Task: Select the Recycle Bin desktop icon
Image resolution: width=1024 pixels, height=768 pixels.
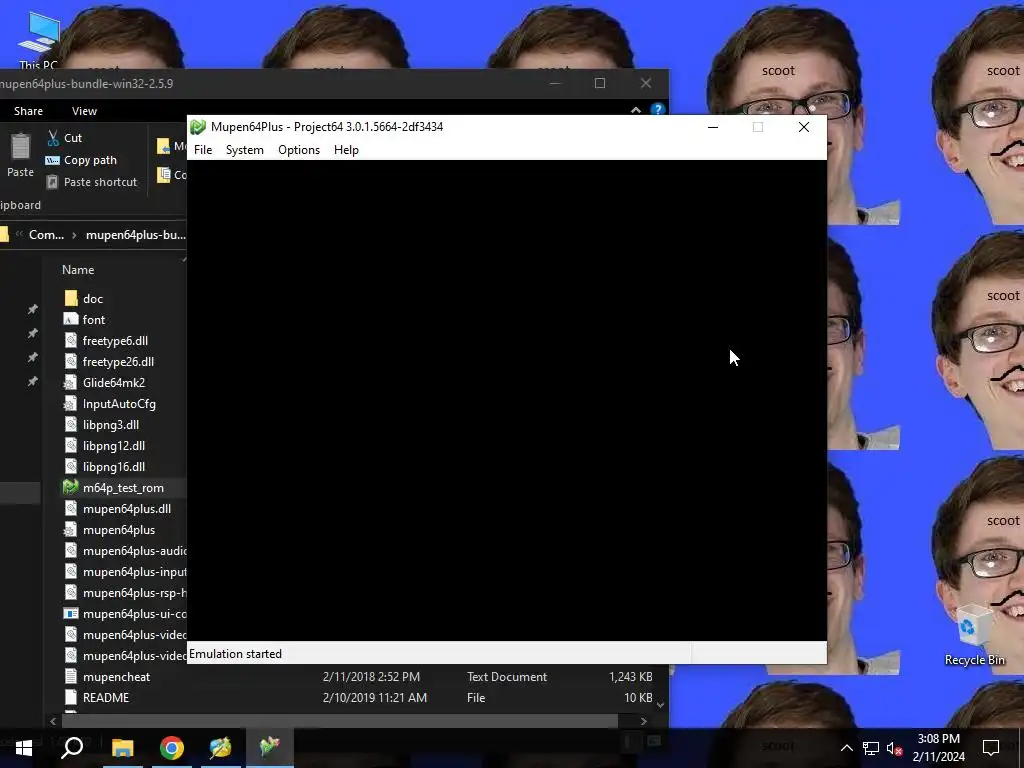Action: (974, 635)
